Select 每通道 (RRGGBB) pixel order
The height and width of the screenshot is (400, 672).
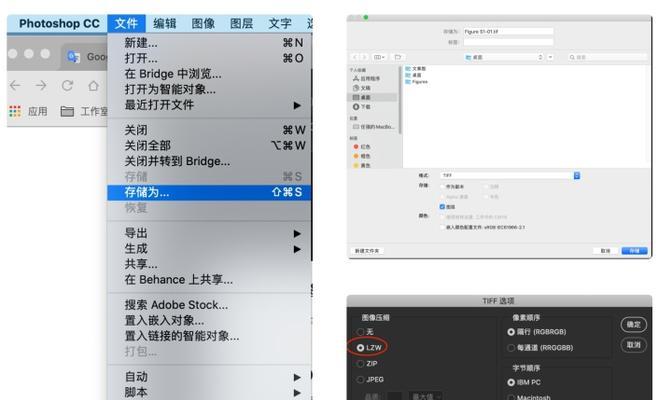(511, 348)
